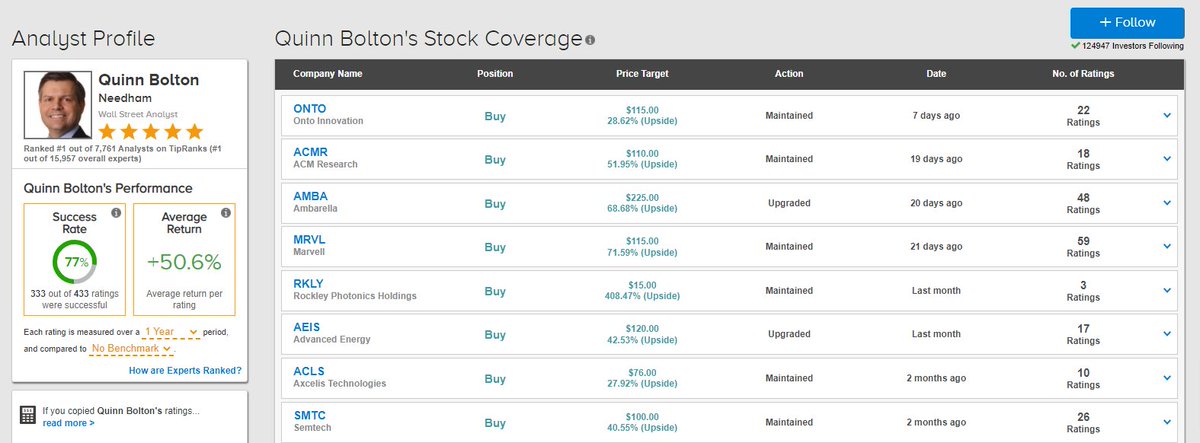Click Quinn Bolton's profile photo

tap(58, 103)
